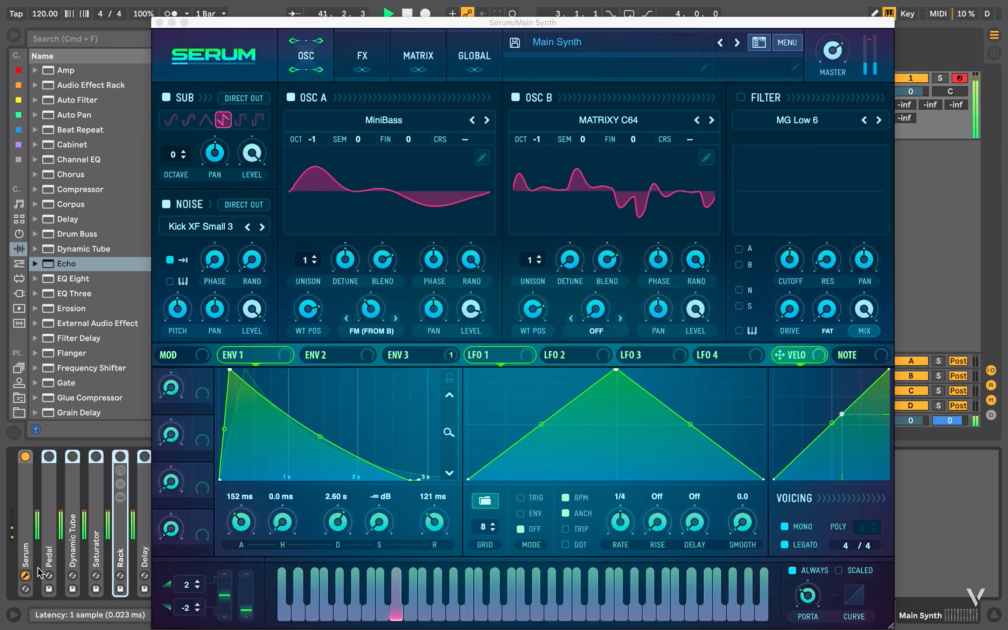This screenshot has height=630, width=1008.
Task: Open the LFO shape folder icon
Action: tap(485, 500)
